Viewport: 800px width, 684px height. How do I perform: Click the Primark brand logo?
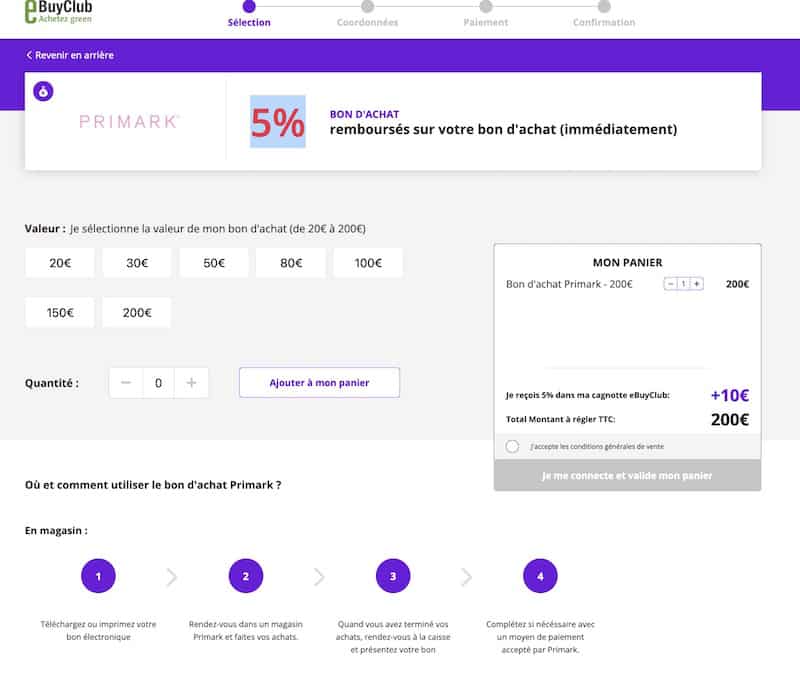(129, 121)
